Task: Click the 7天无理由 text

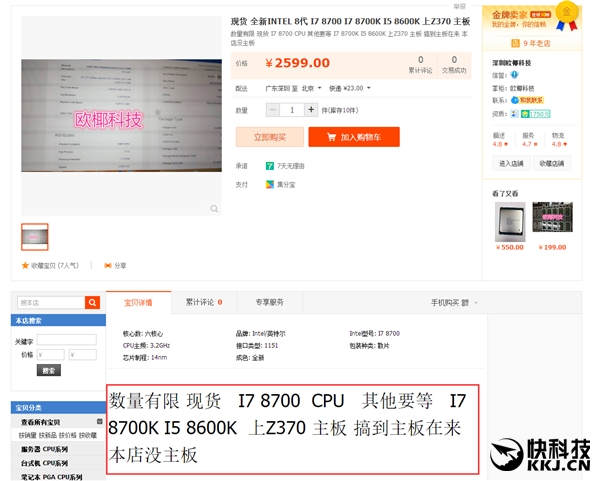Action: click(291, 166)
